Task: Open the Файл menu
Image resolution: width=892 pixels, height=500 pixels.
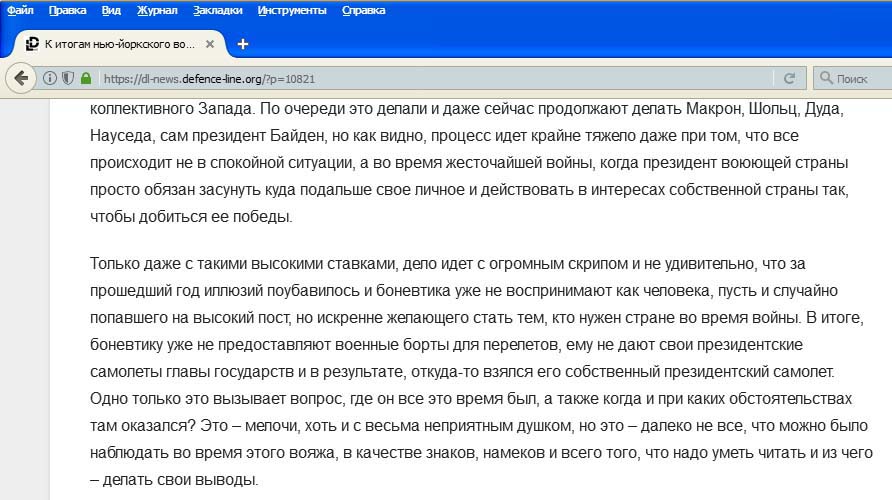Action: coord(20,10)
